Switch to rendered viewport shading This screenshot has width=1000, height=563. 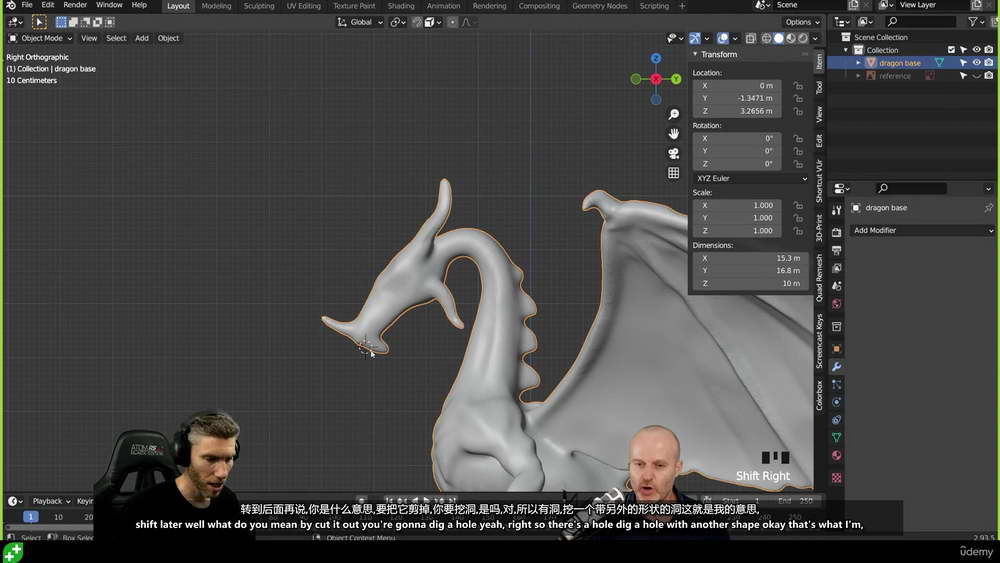[x=803, y=39]
